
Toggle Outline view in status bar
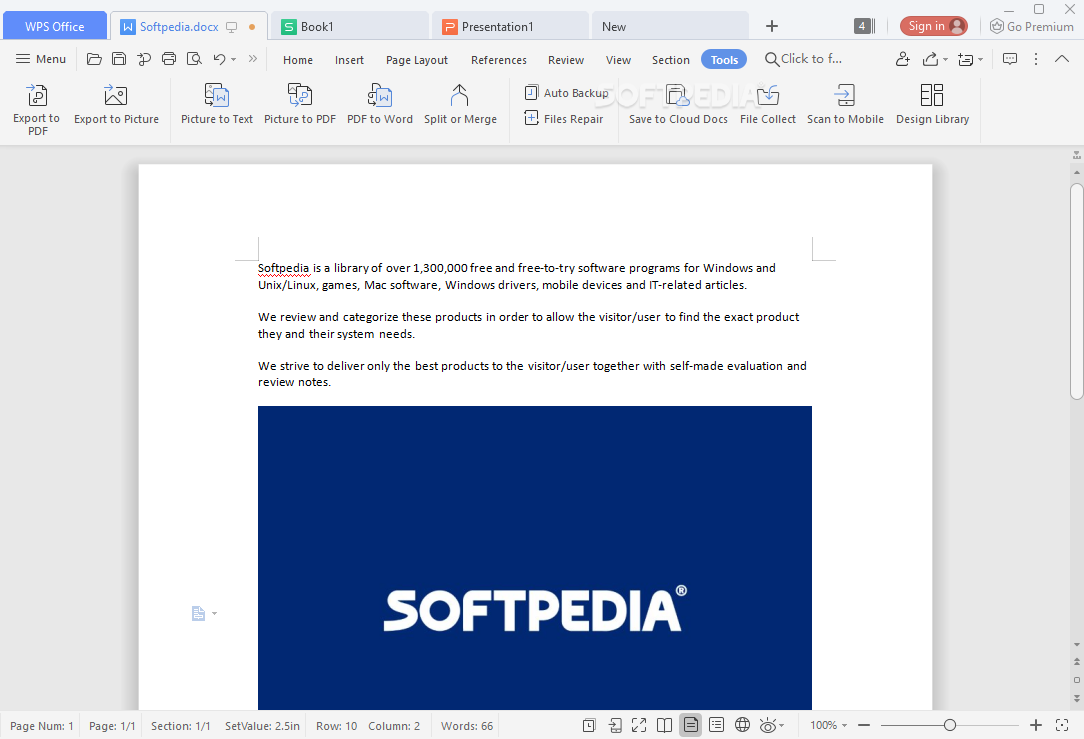pyautogui.click(x=716, y=725)
